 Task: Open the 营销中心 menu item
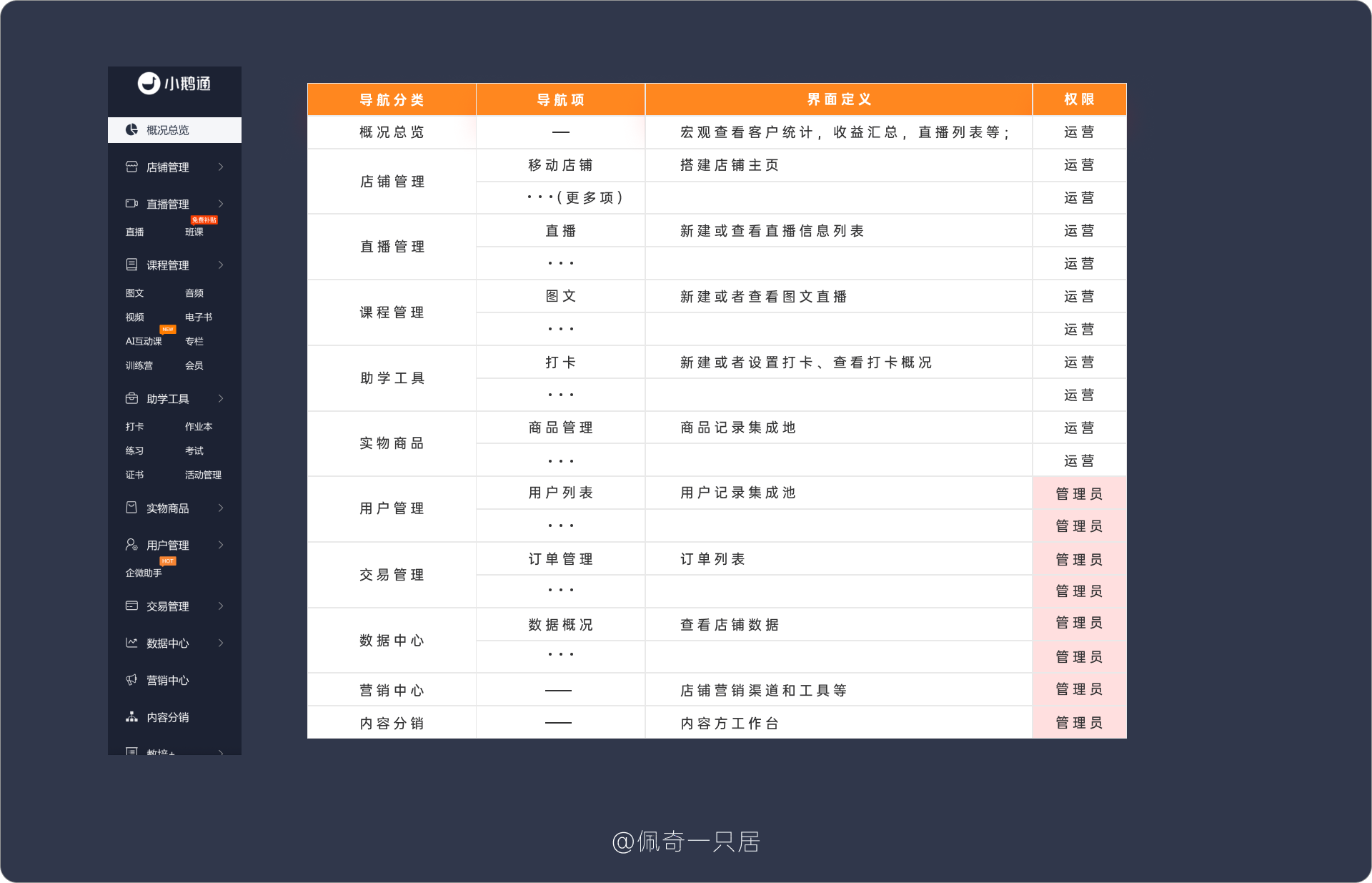168,680
